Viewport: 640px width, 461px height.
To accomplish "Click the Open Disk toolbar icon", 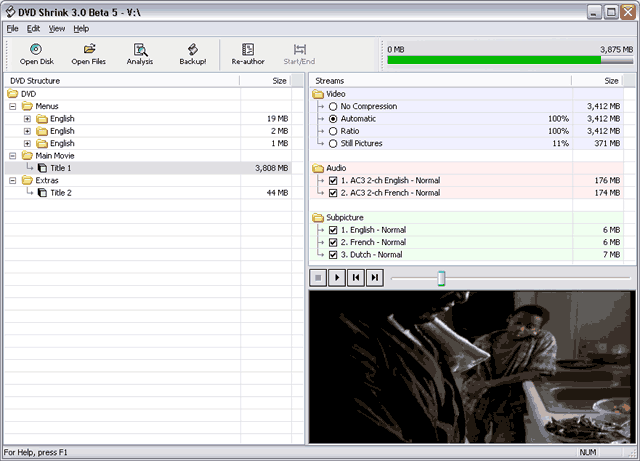I will click(x=36, y=49).
